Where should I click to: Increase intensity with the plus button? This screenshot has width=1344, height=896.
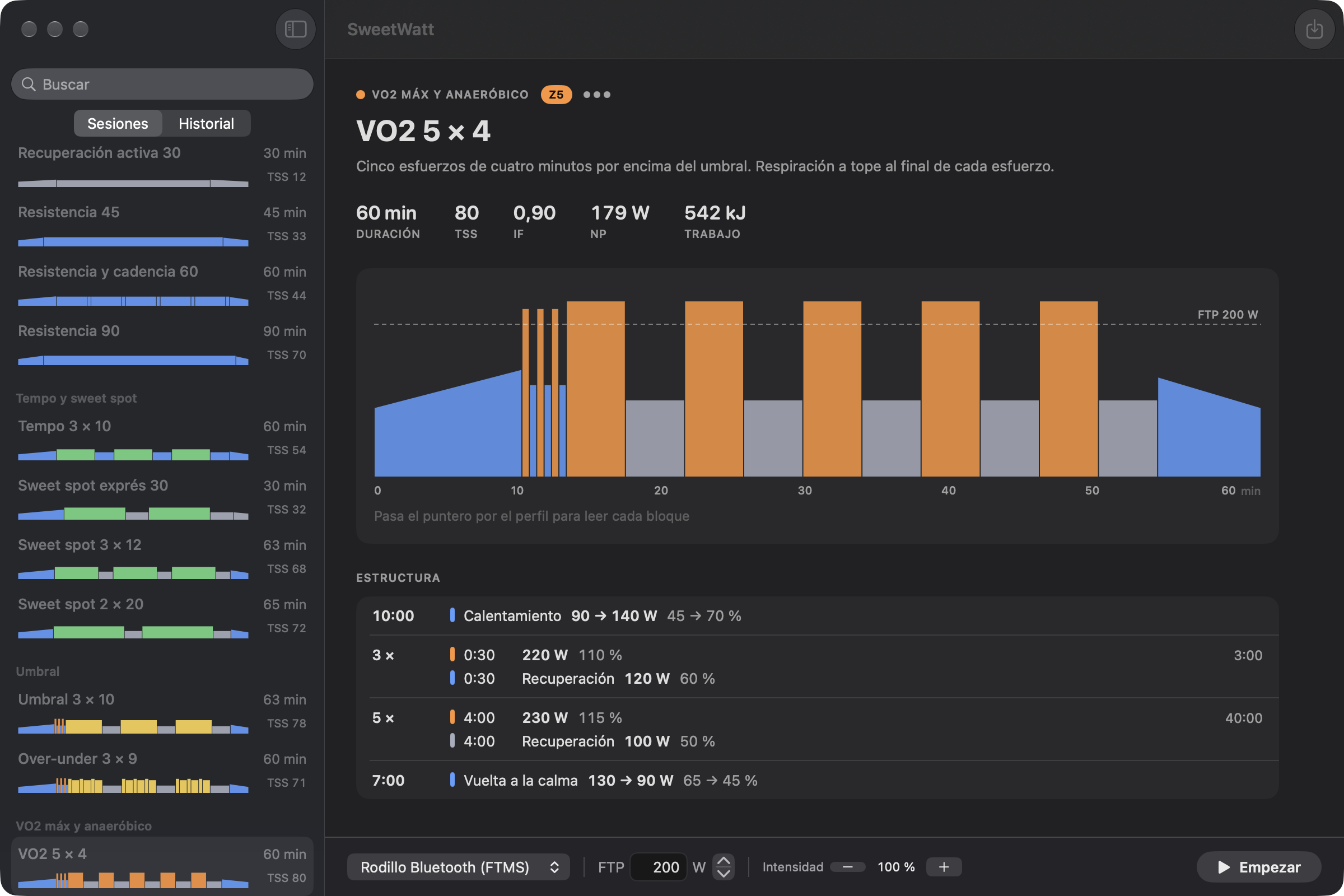click(944, 867)
